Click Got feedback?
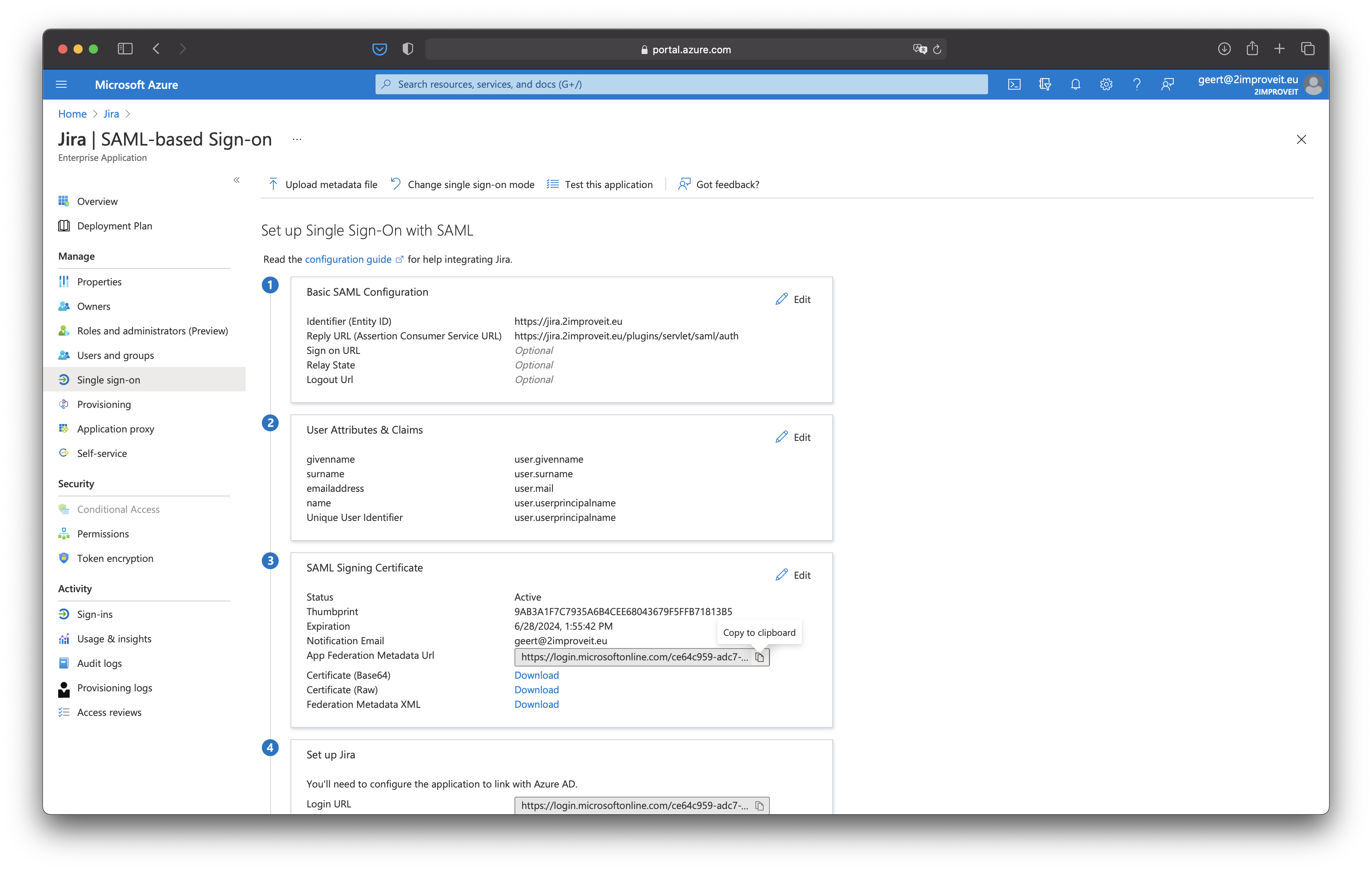The width and height of the screenshot is (1372, 871). click(x=719, y=184)
